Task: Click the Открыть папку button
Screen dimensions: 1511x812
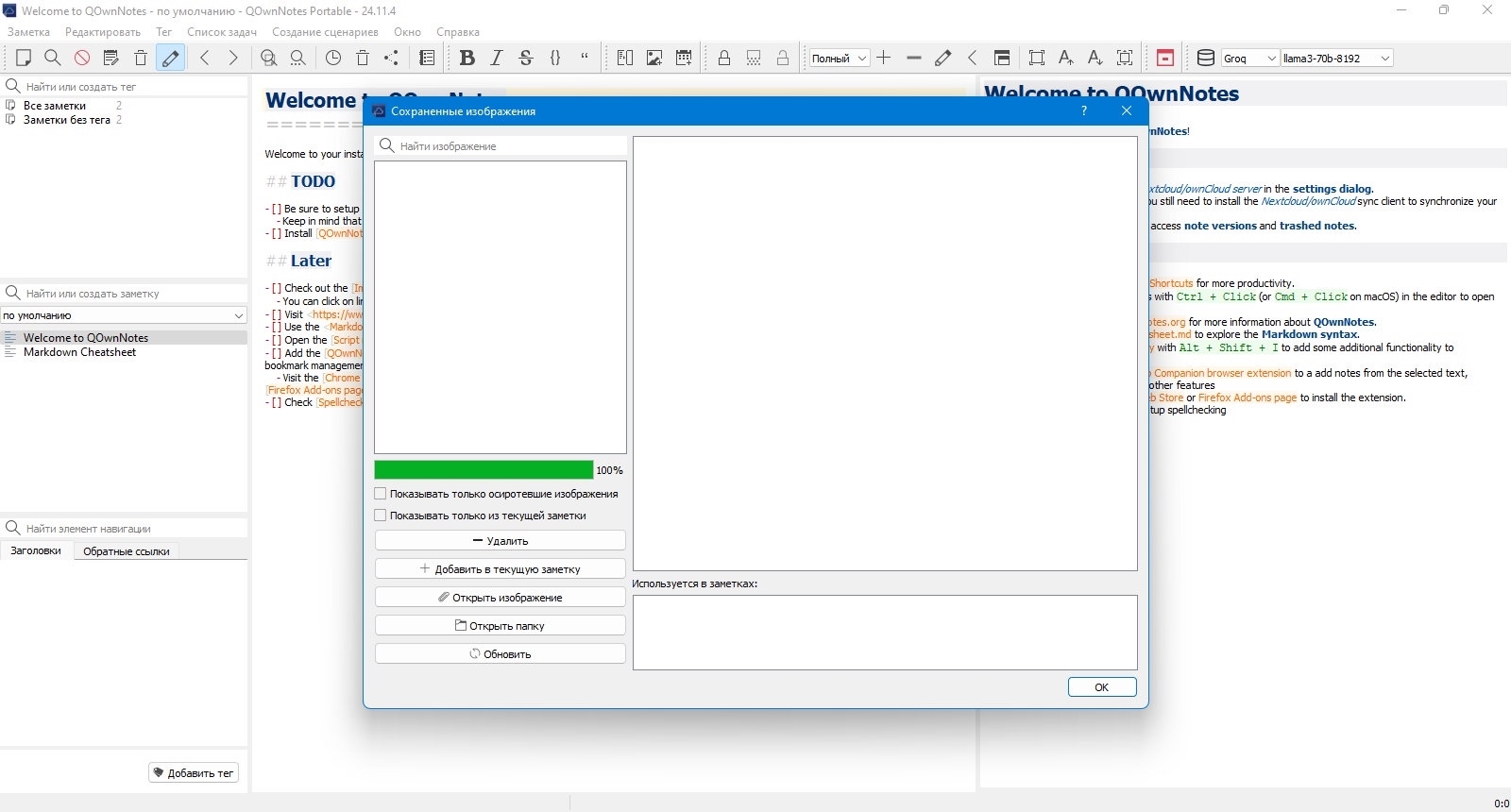Action: (x=501, y=626)
